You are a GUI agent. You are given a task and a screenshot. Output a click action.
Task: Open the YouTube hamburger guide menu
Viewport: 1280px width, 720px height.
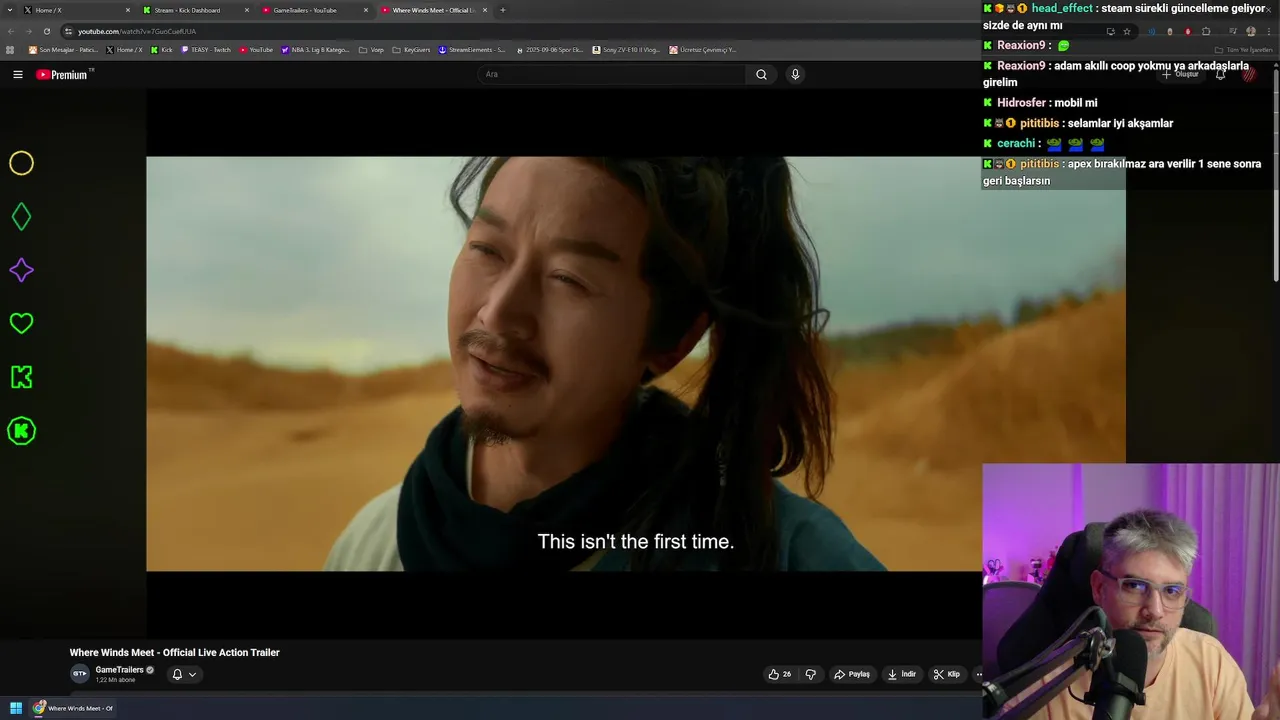point(17,74)
